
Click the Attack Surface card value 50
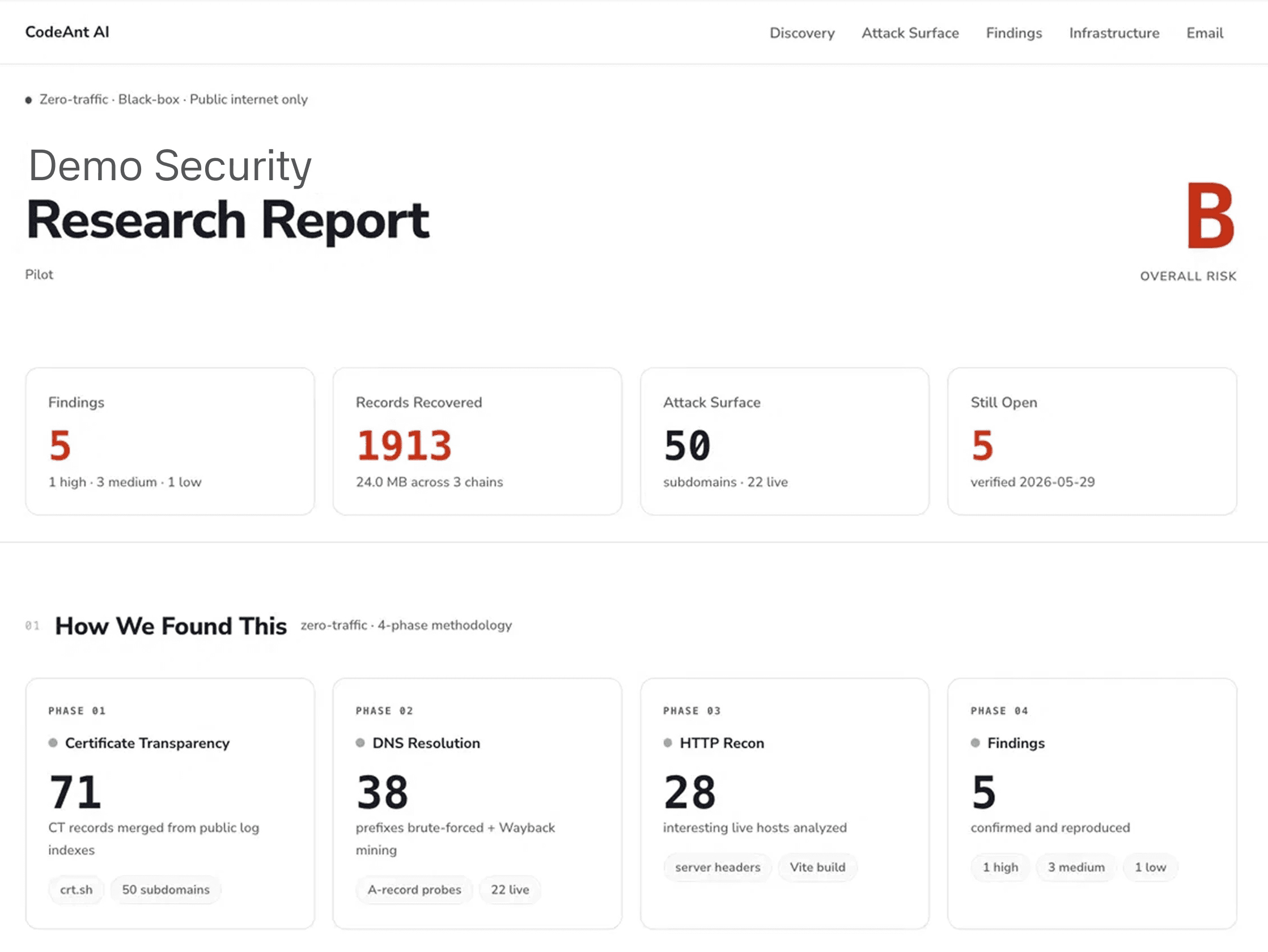[x=688, y=445]
